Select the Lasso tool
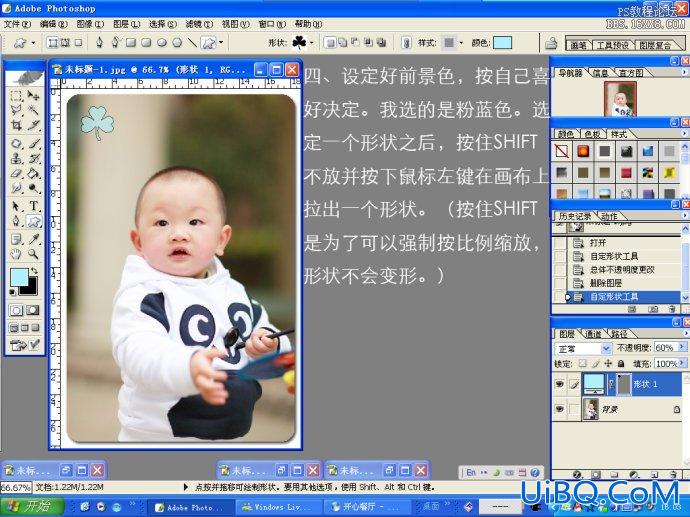 (x=16, y=110)
